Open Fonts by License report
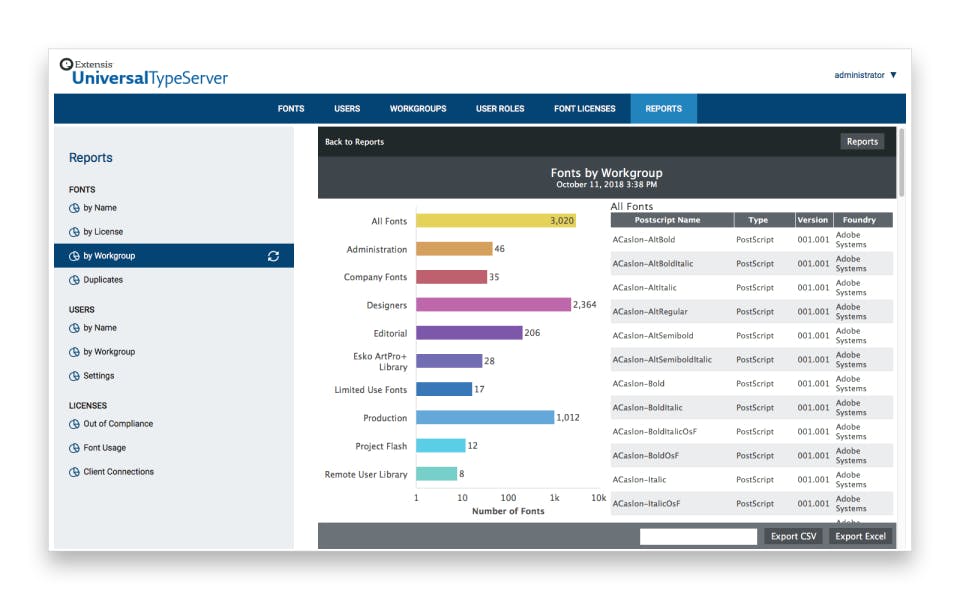Screen dimensions: 960x600 pyautogui.click(x=103, y=232)
